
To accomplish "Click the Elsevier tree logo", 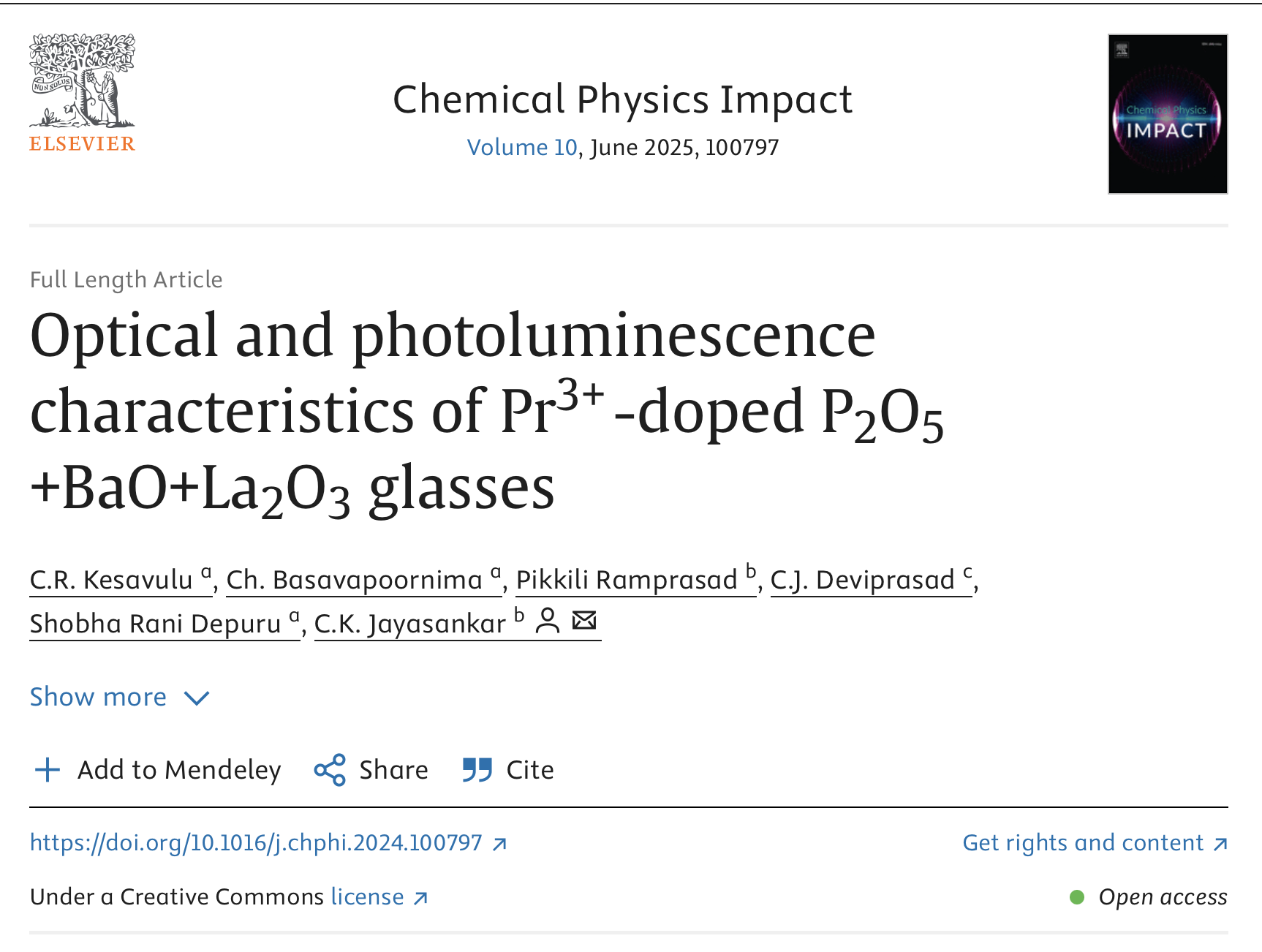I will [82, 82].
